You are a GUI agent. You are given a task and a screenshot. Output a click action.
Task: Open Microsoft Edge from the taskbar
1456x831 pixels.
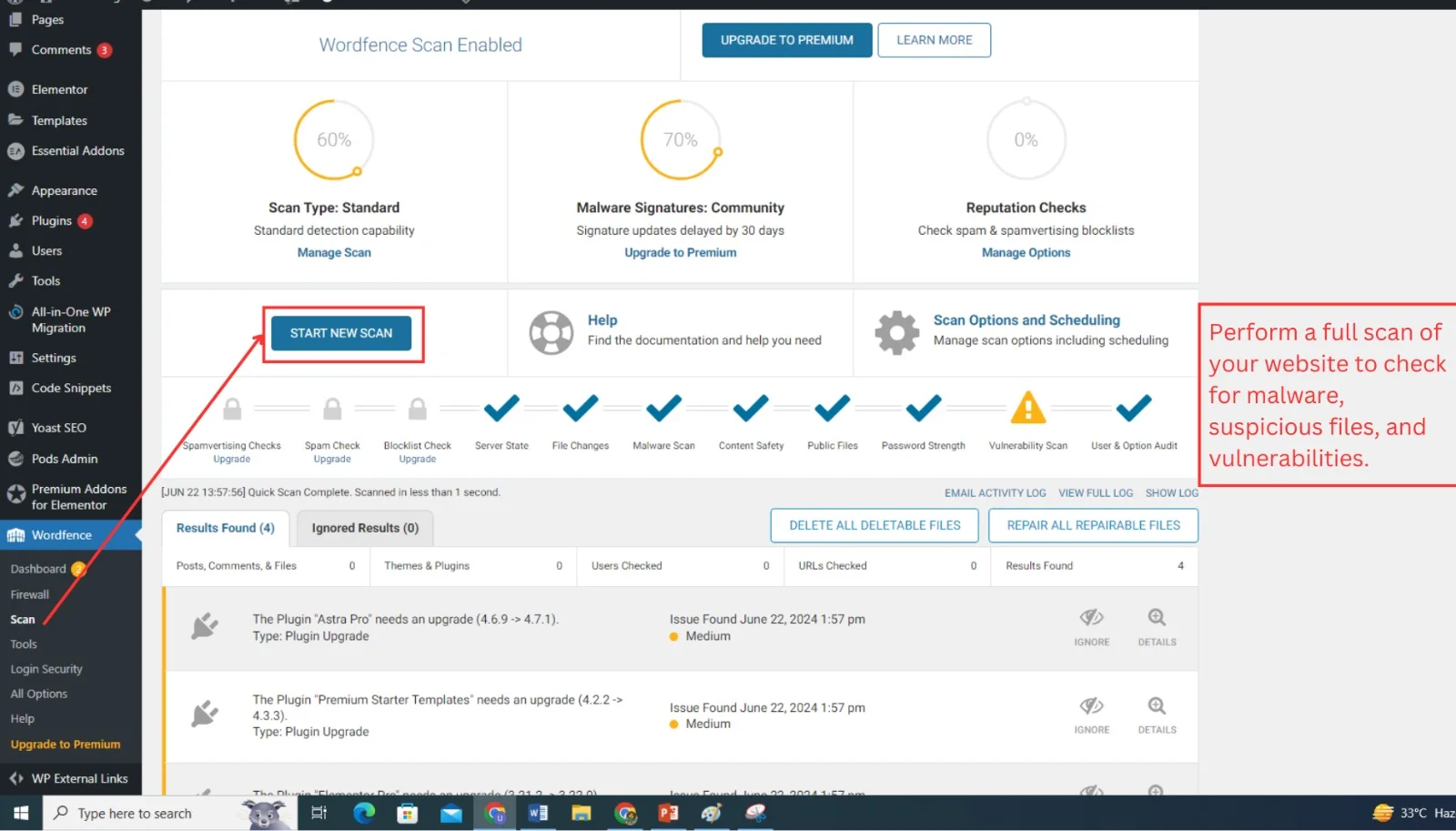coord(364,813)
